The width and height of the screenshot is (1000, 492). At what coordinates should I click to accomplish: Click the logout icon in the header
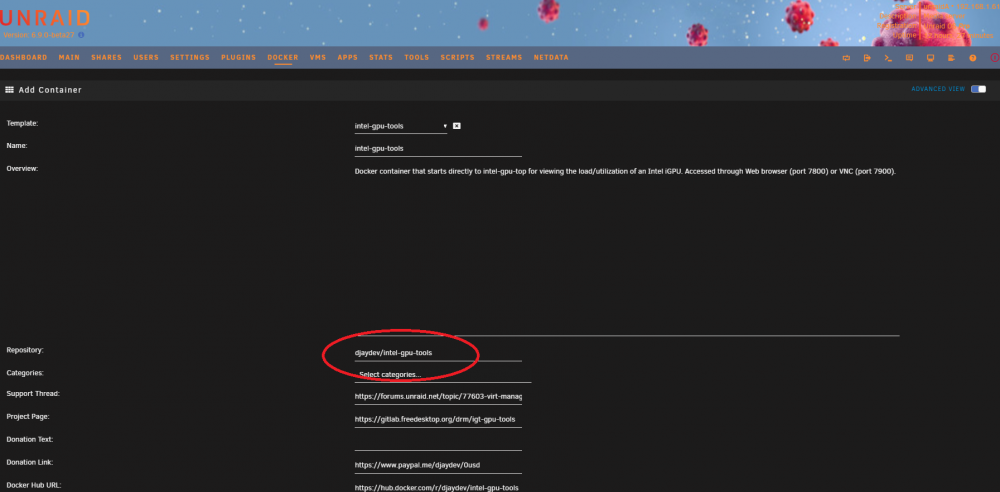pos(867,58)
